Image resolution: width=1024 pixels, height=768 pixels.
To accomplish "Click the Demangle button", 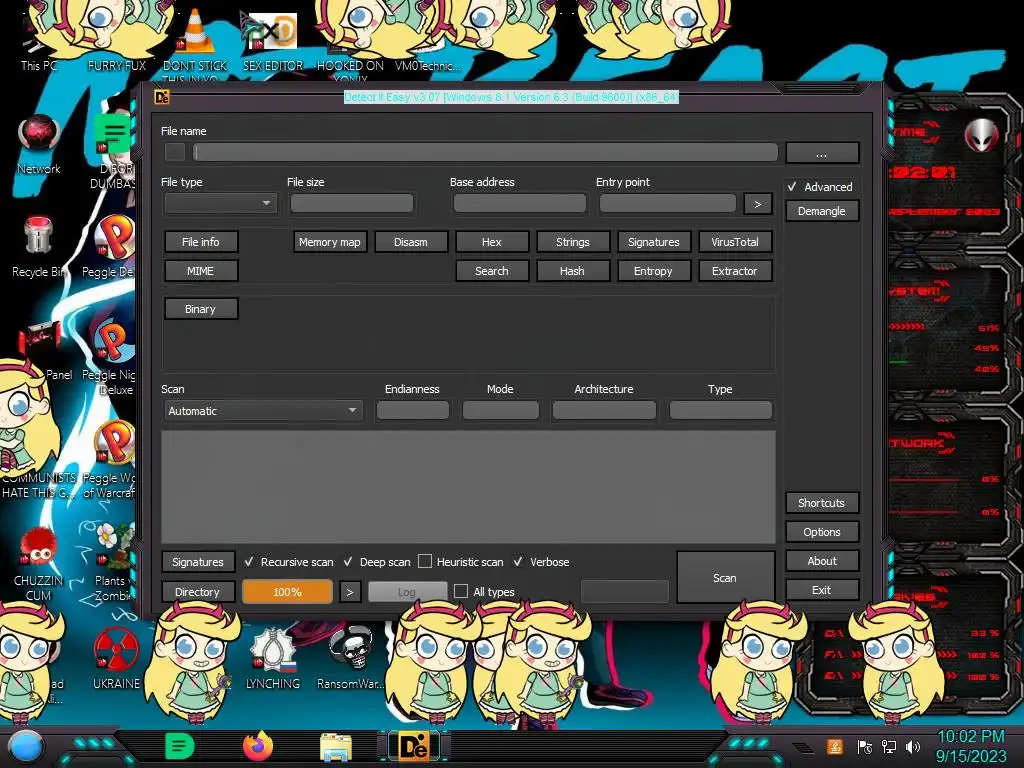I will coord(822,211).
